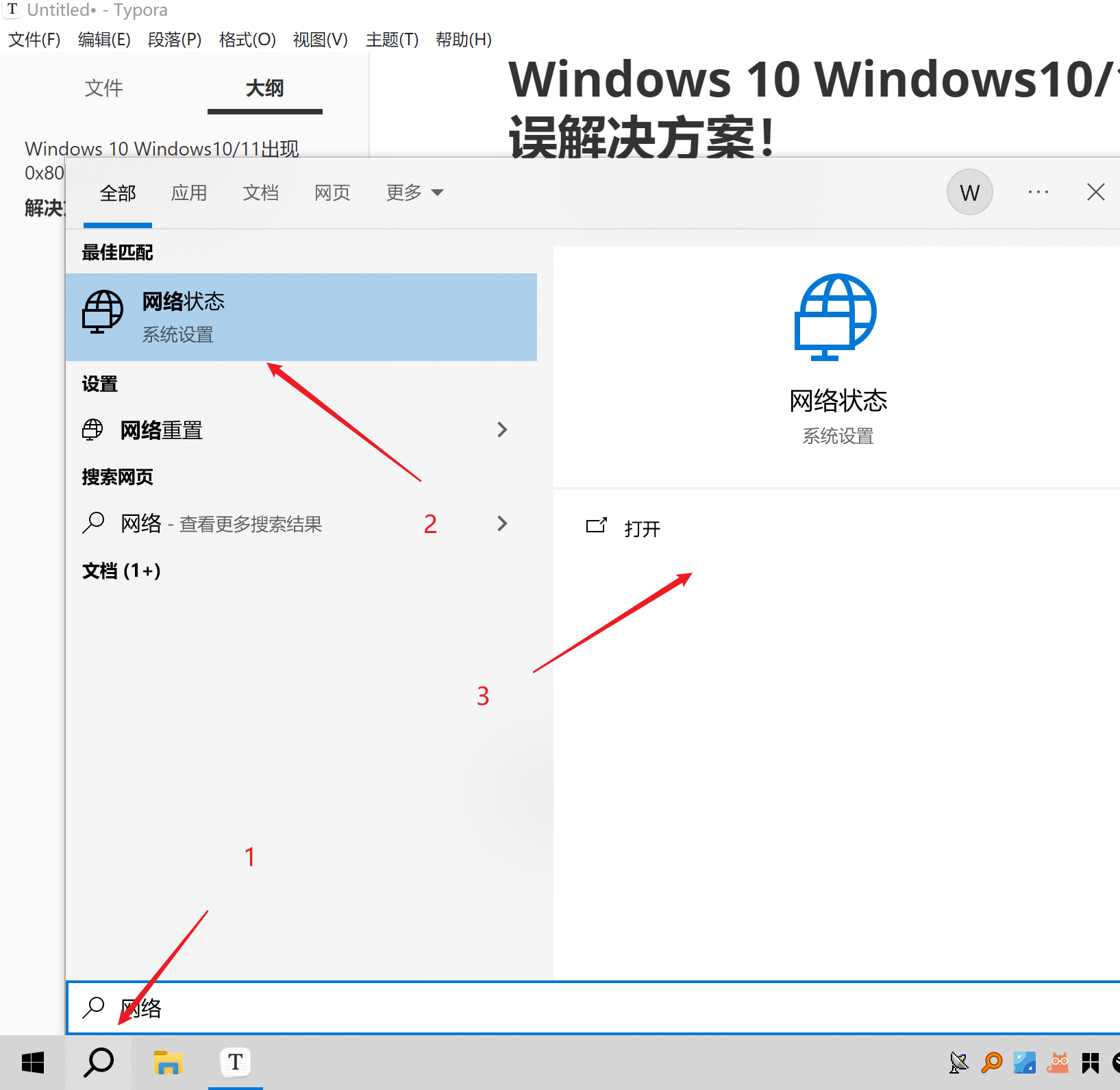Click the orange magnifier tray icon
Screen dimensions: 1120x1090
tap(992, 1063)
